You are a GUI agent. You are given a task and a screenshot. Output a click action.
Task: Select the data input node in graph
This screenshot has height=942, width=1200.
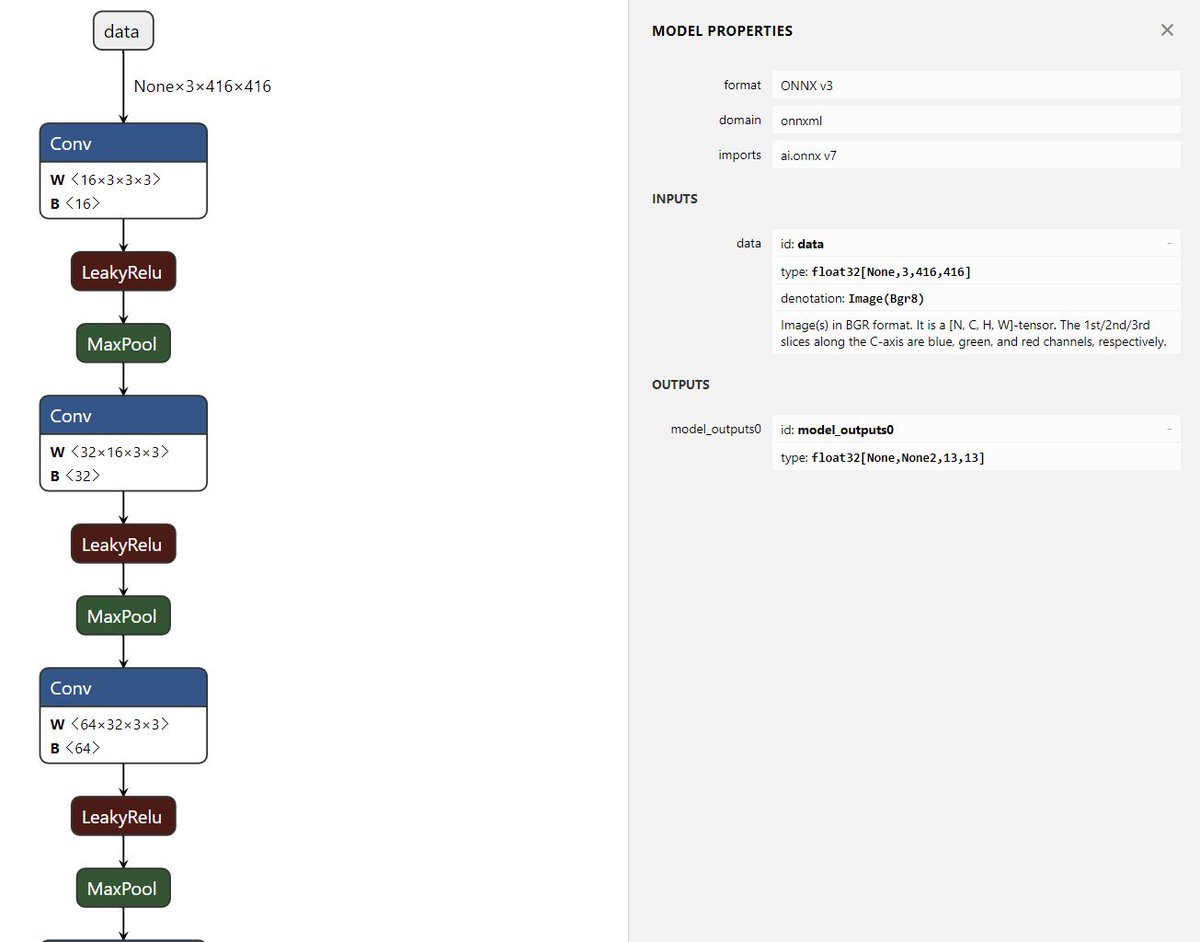click(123, 31)
